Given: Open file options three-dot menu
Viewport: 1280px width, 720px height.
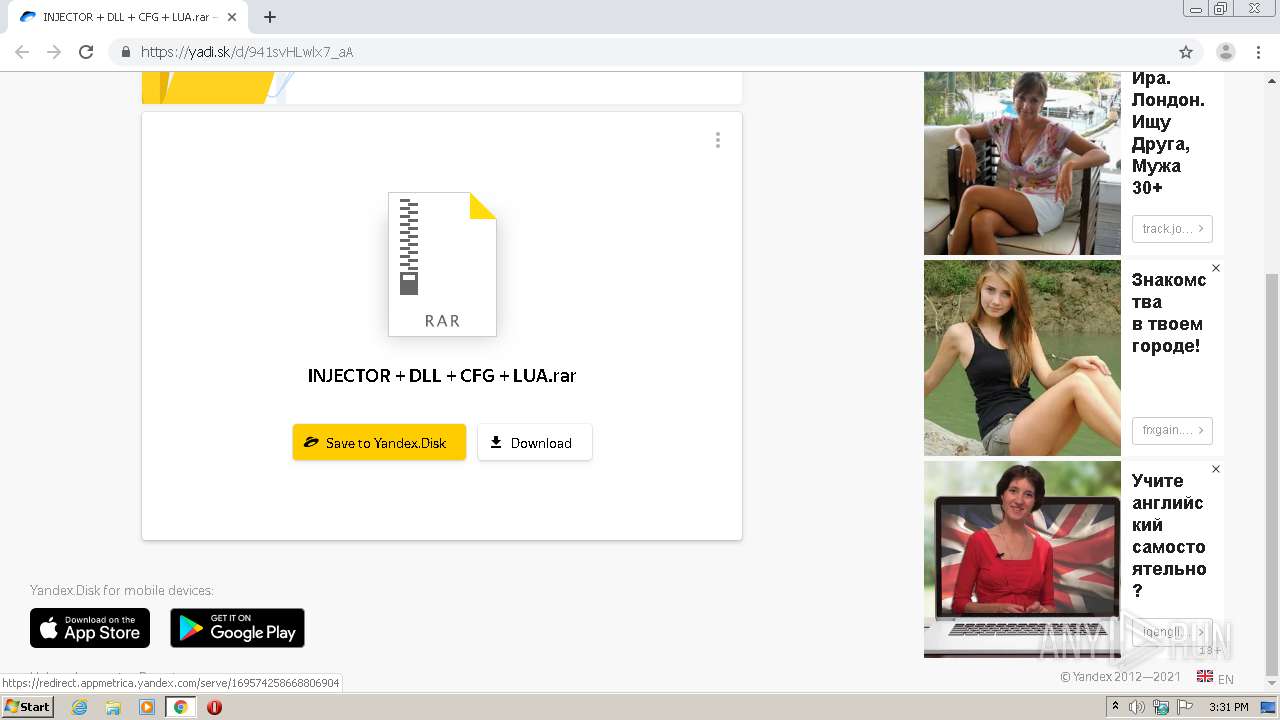Looking at the screenshot, I should tap(717, 140).
